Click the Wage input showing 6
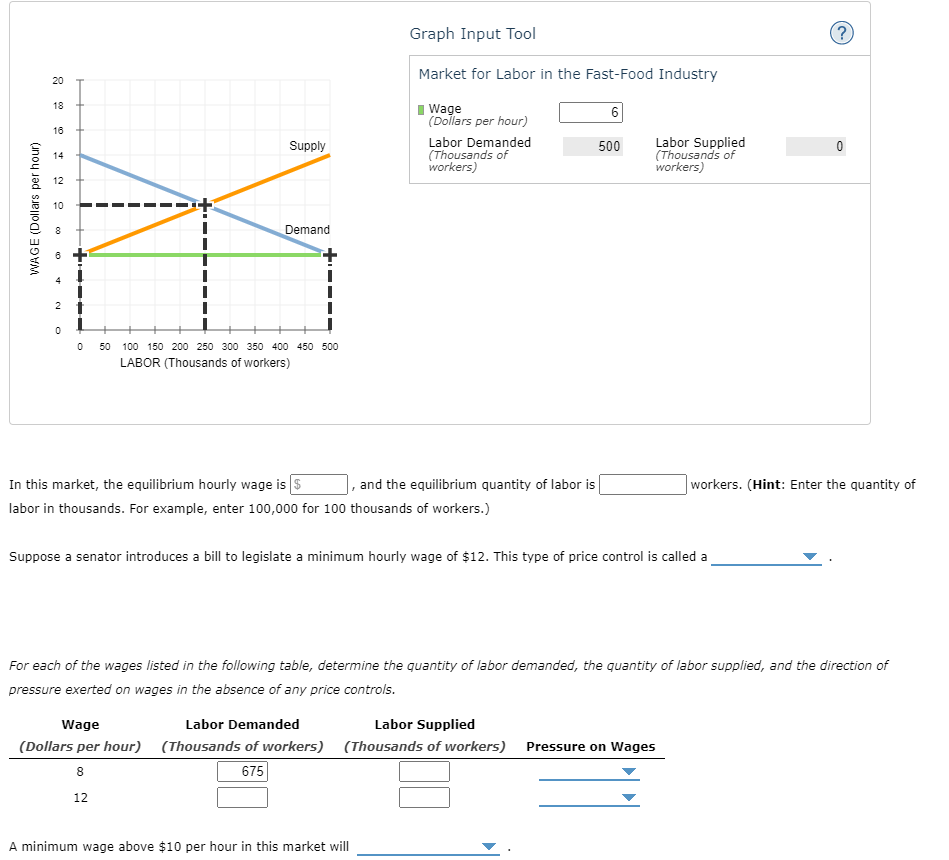 pos(592,112)
